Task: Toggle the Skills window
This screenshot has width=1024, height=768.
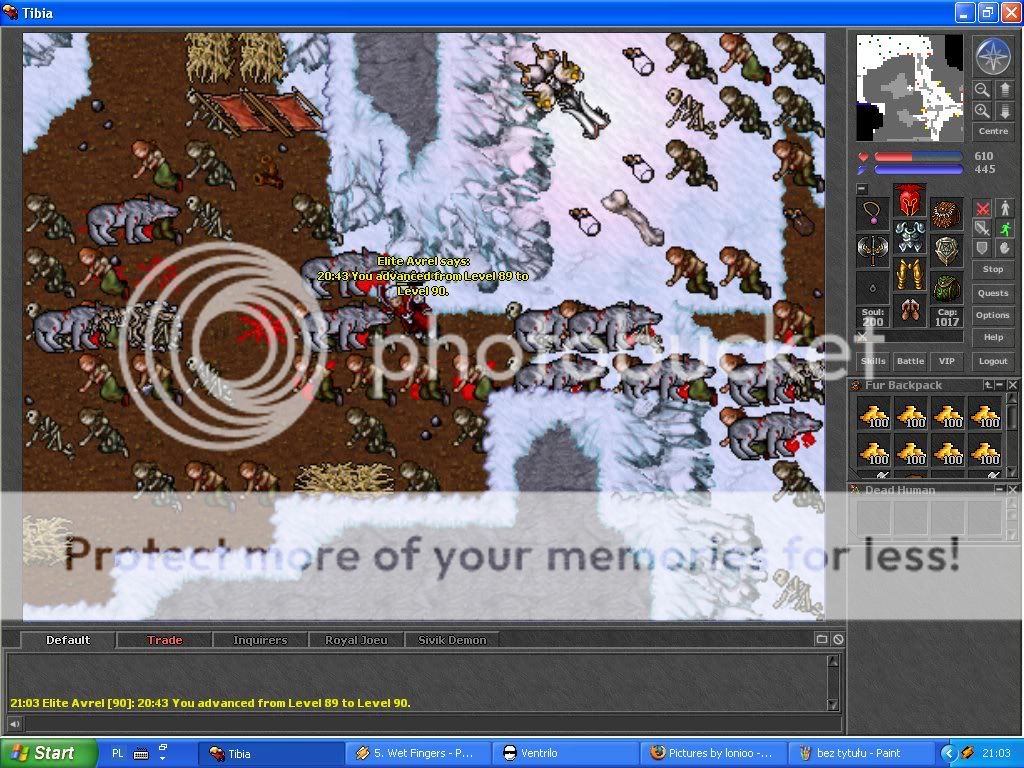Action: [x=873, y=361]
